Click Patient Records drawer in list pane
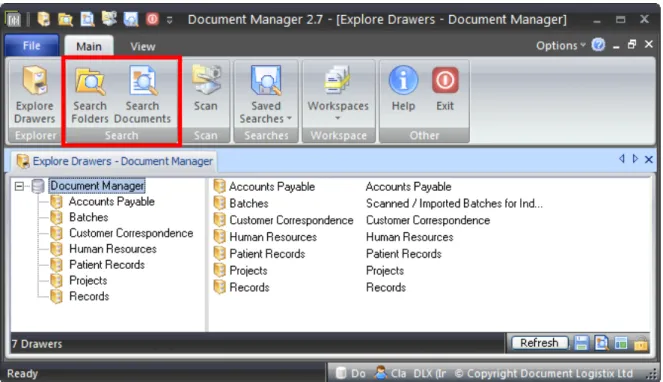The height and width of the screenshot is (382, 663). (x=267, y=254)
